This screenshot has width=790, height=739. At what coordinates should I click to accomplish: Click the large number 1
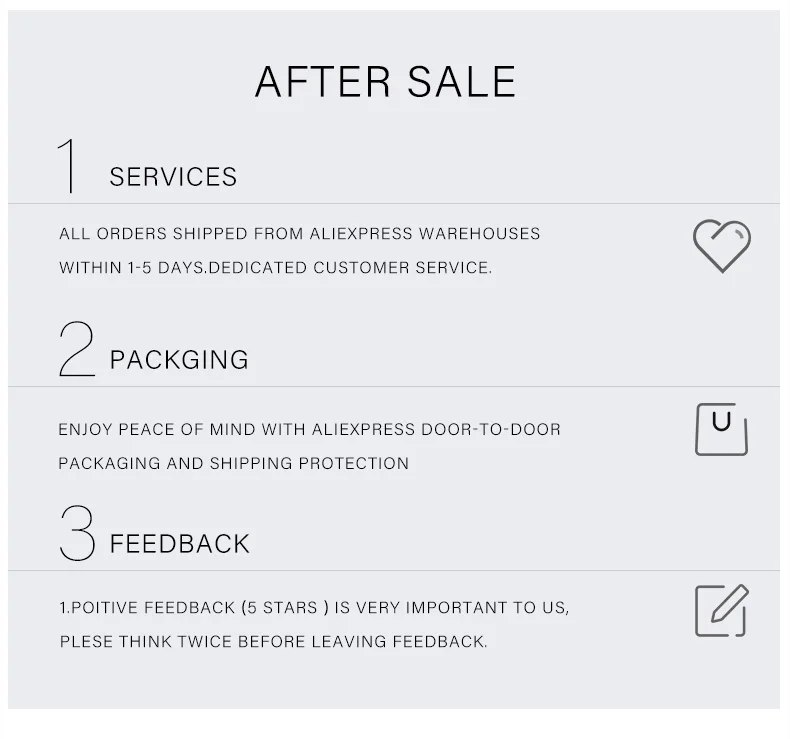tap(69, 166)
